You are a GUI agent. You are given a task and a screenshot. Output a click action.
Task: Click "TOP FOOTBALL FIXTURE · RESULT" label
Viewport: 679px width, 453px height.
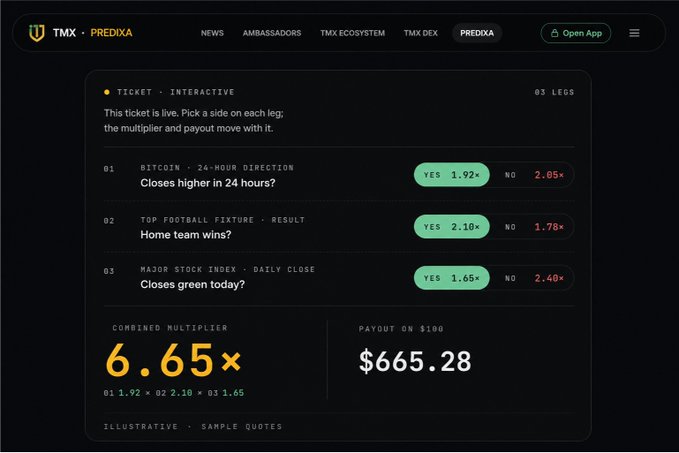(223, 220)
